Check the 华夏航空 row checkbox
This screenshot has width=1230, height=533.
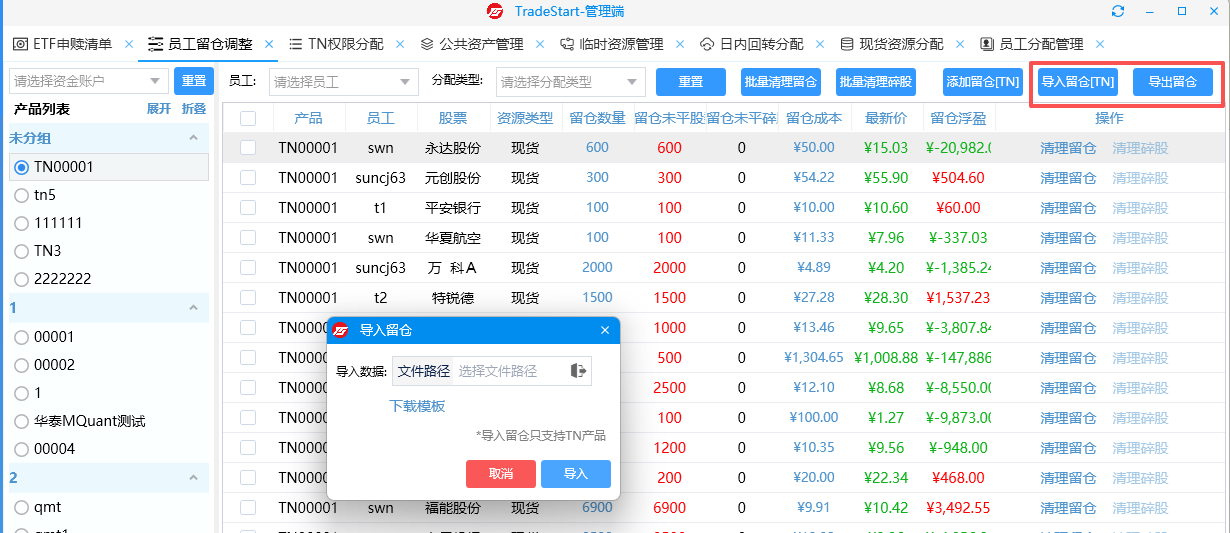248,238
